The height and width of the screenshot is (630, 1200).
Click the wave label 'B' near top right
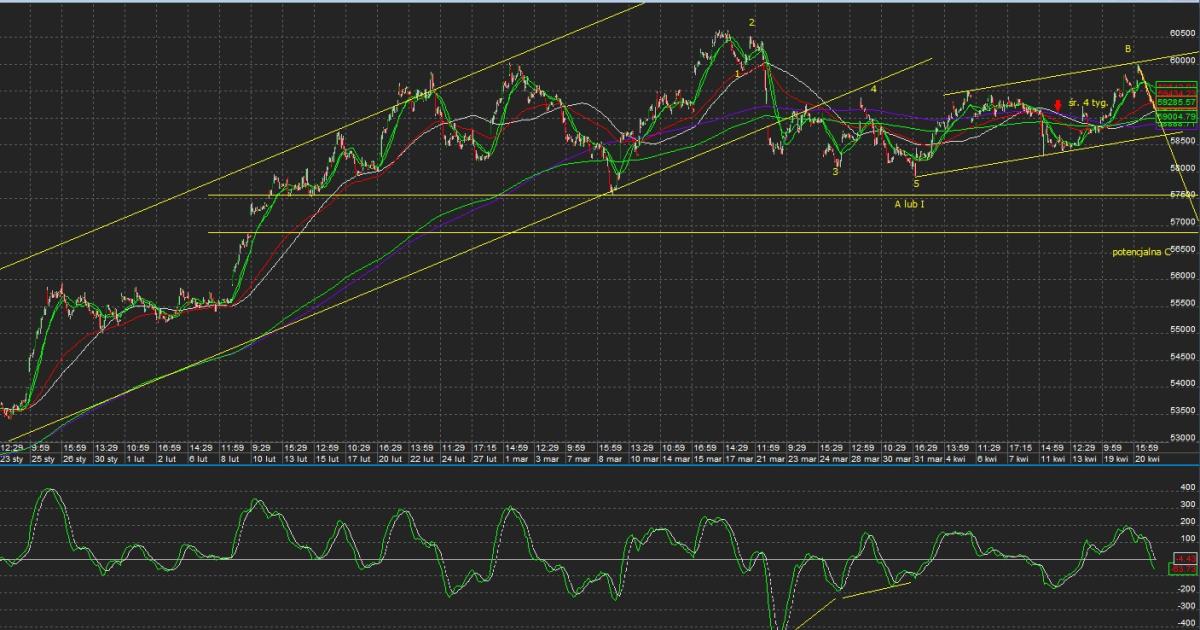coord(1127,49)
